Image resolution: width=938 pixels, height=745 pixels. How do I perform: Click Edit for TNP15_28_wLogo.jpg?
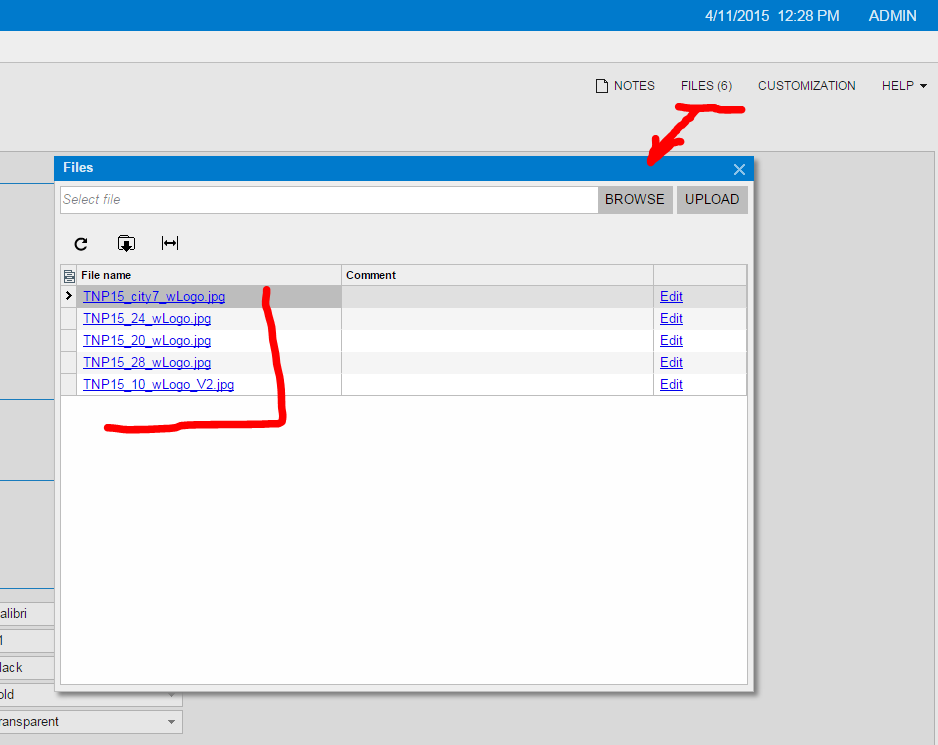[671, 363]
